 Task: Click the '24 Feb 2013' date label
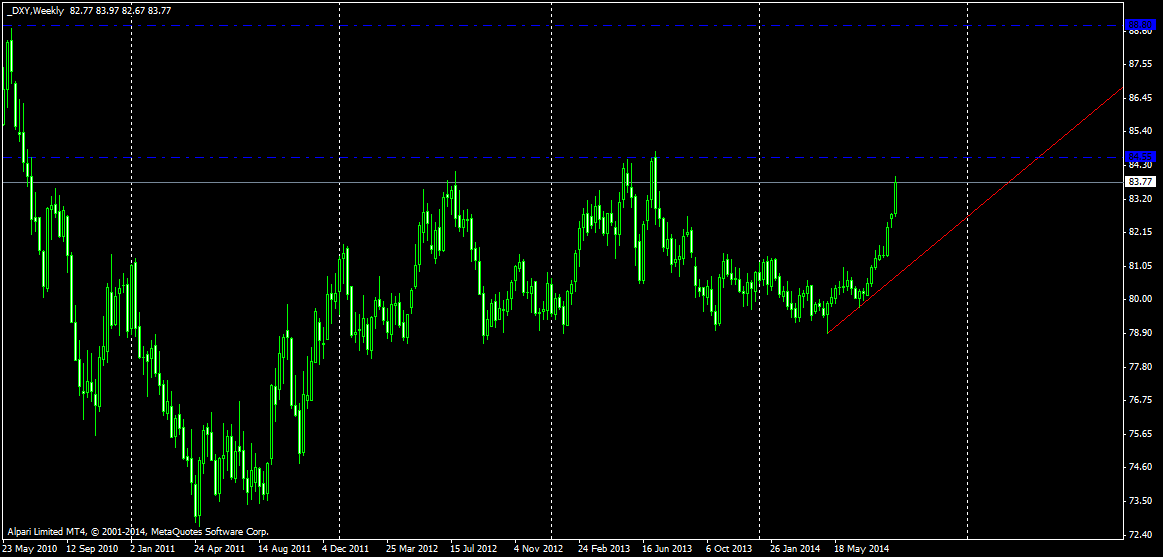(604, 550)
